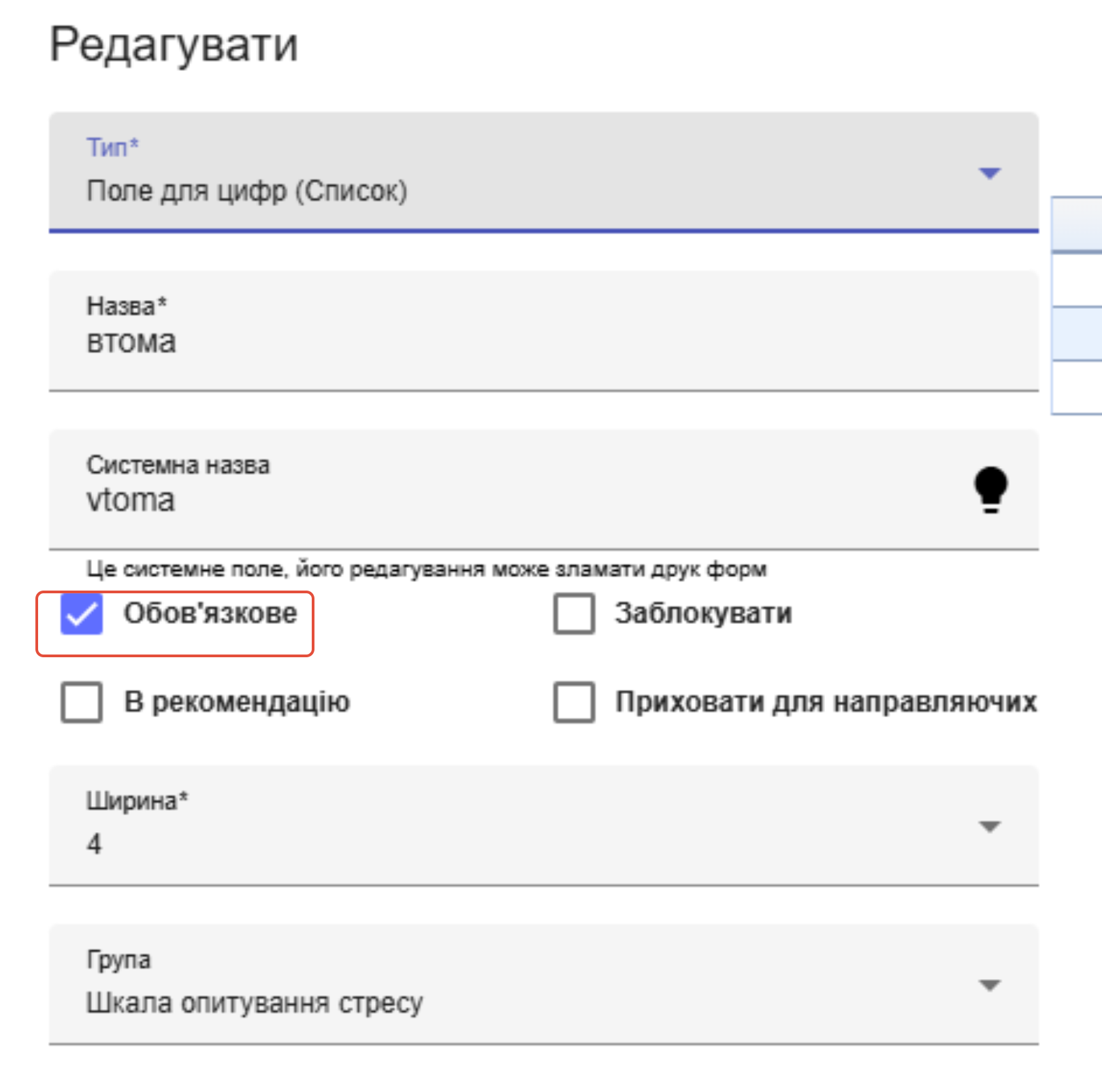This screenshot has height=1092, width=1102.
Task: Tick the В рекомендацію checkbox
Action: [82, 702]
